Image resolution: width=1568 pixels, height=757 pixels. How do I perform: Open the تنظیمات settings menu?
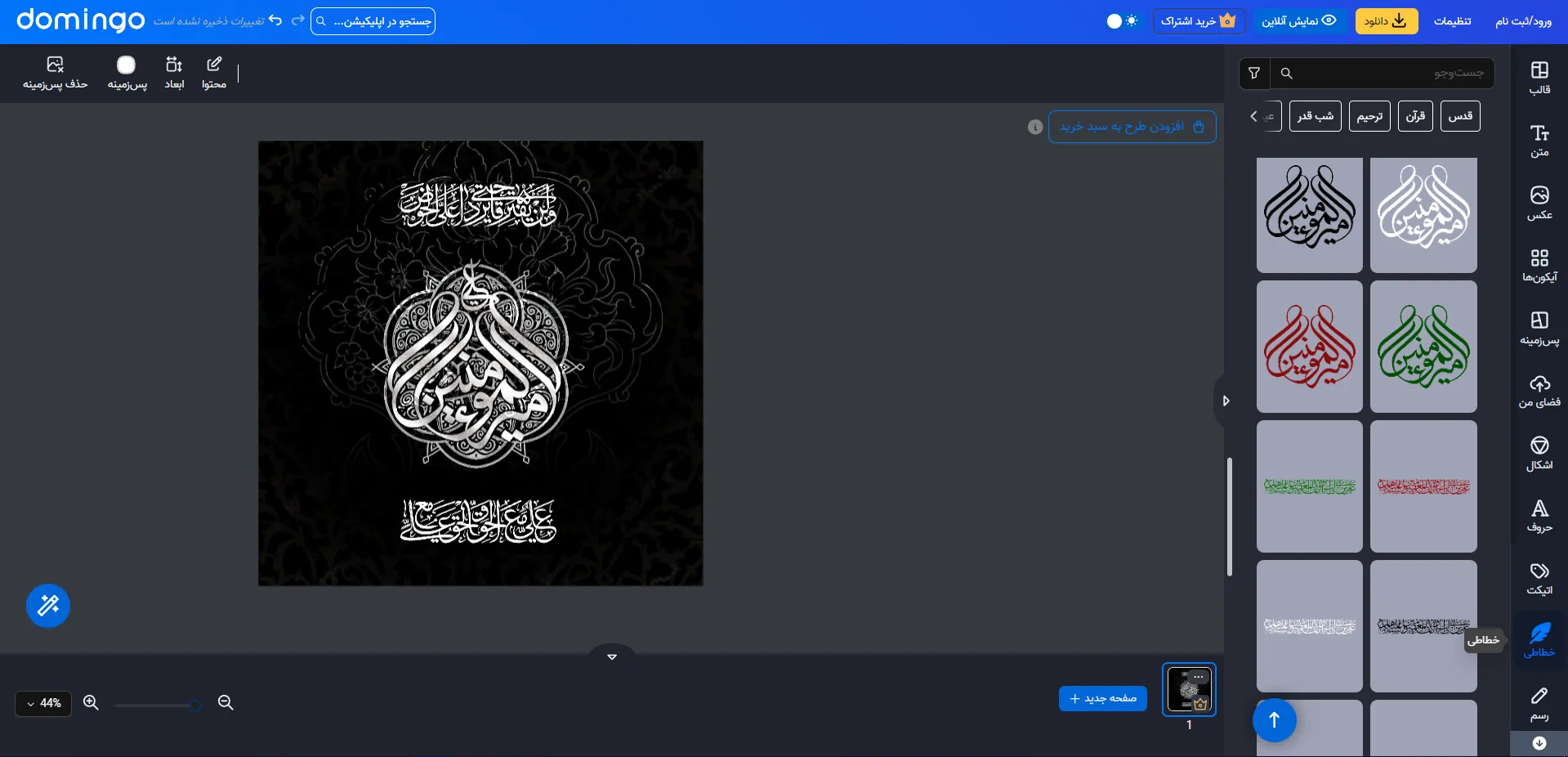(1452, 21)
